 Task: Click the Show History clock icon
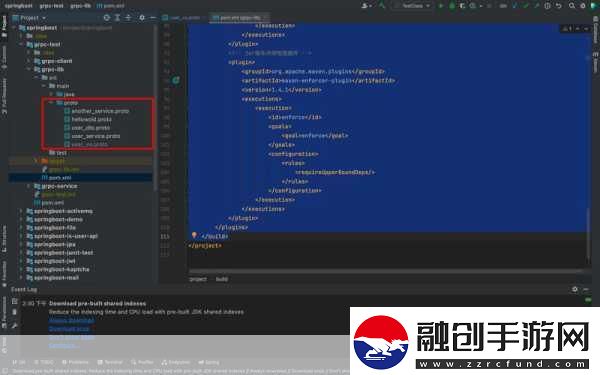coord(548,6)
